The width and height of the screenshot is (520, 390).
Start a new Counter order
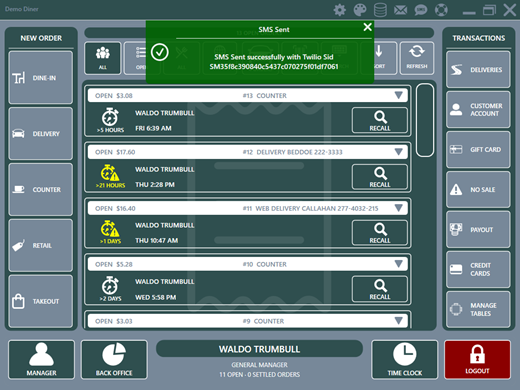[x=41, y=190]
